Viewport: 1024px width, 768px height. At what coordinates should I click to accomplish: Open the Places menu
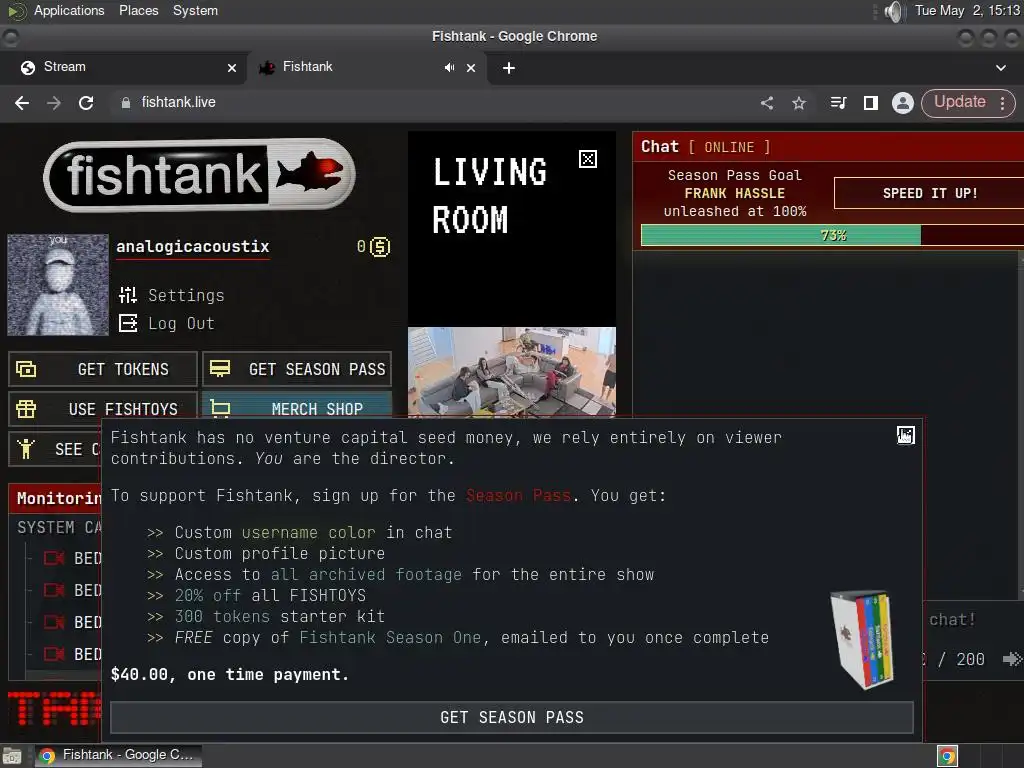point(138,10)
